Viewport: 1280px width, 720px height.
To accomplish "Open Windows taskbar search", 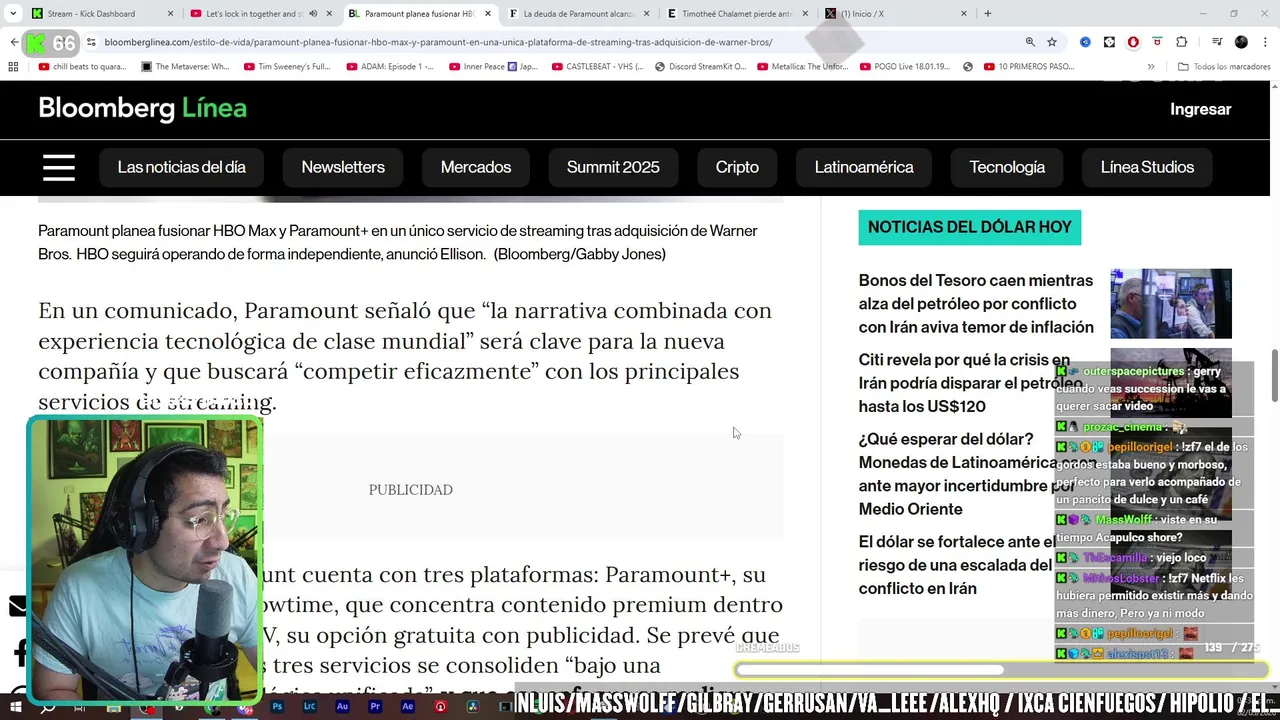I will tap(47, 707).
